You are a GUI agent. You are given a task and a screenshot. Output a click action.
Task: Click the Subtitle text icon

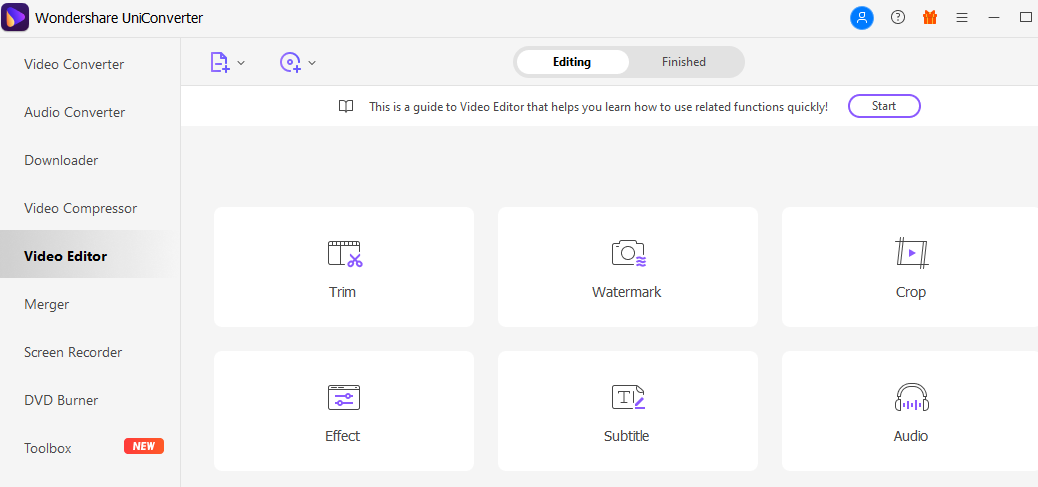pyautogui.click(x=628, y=397)
